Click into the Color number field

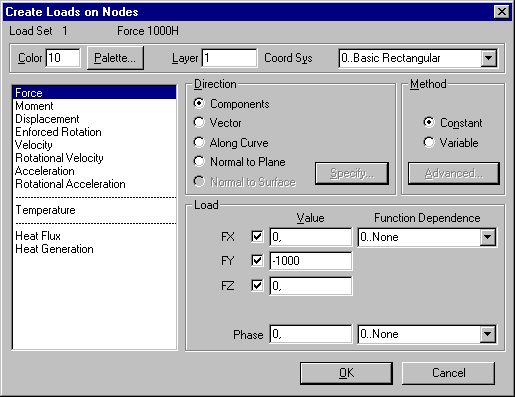click(63, 58)
